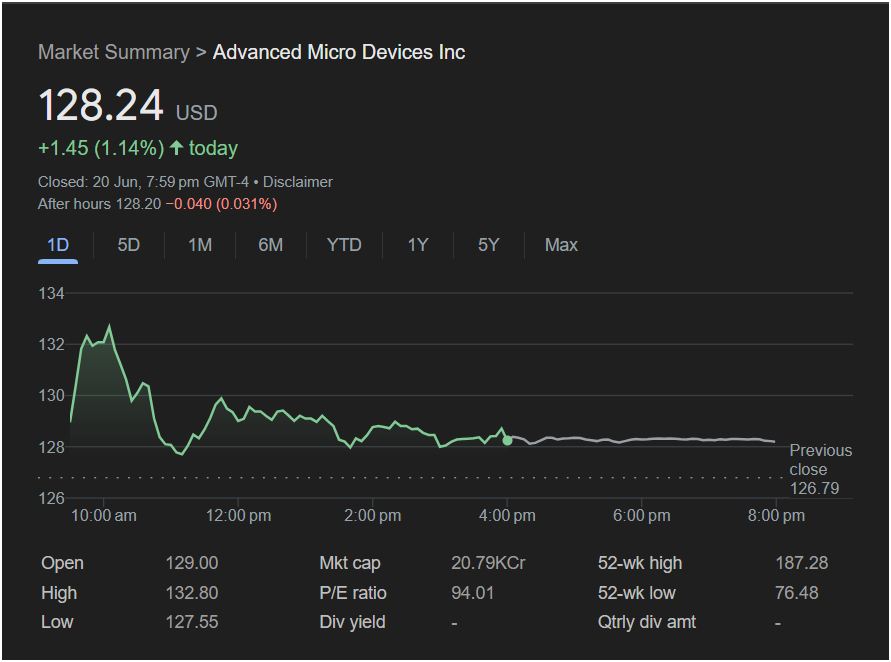The image size is (891, 662).
Task: Click the 6:00 pm axis label
Action: click(642, 516)
